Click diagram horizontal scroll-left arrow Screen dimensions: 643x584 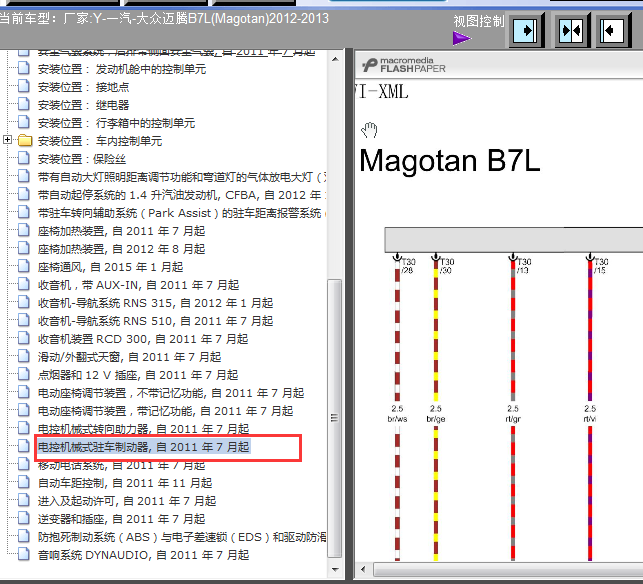coord(363,570)
